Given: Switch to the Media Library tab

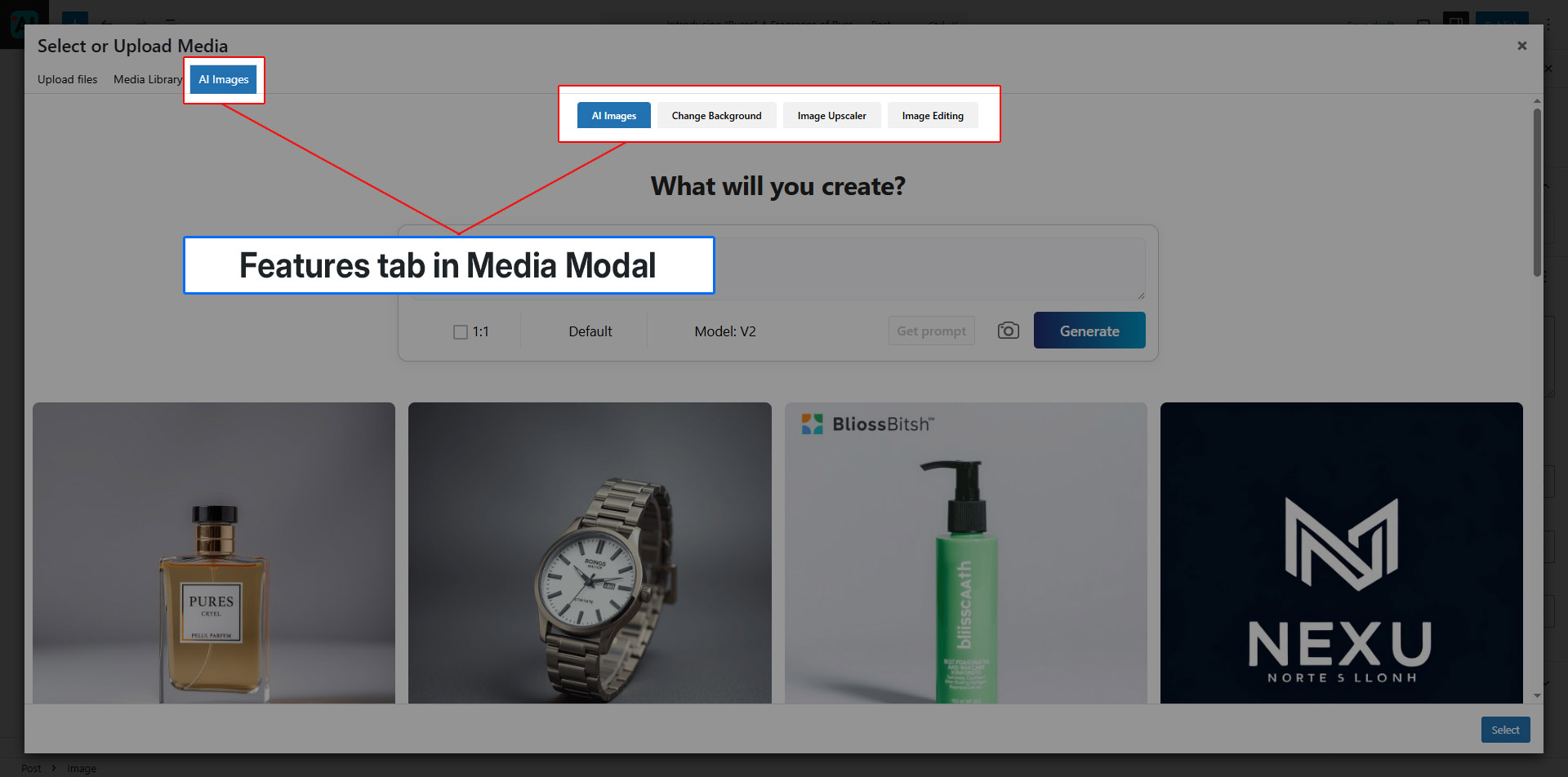Looking at the screenshot, I should [x=148, y=79].
